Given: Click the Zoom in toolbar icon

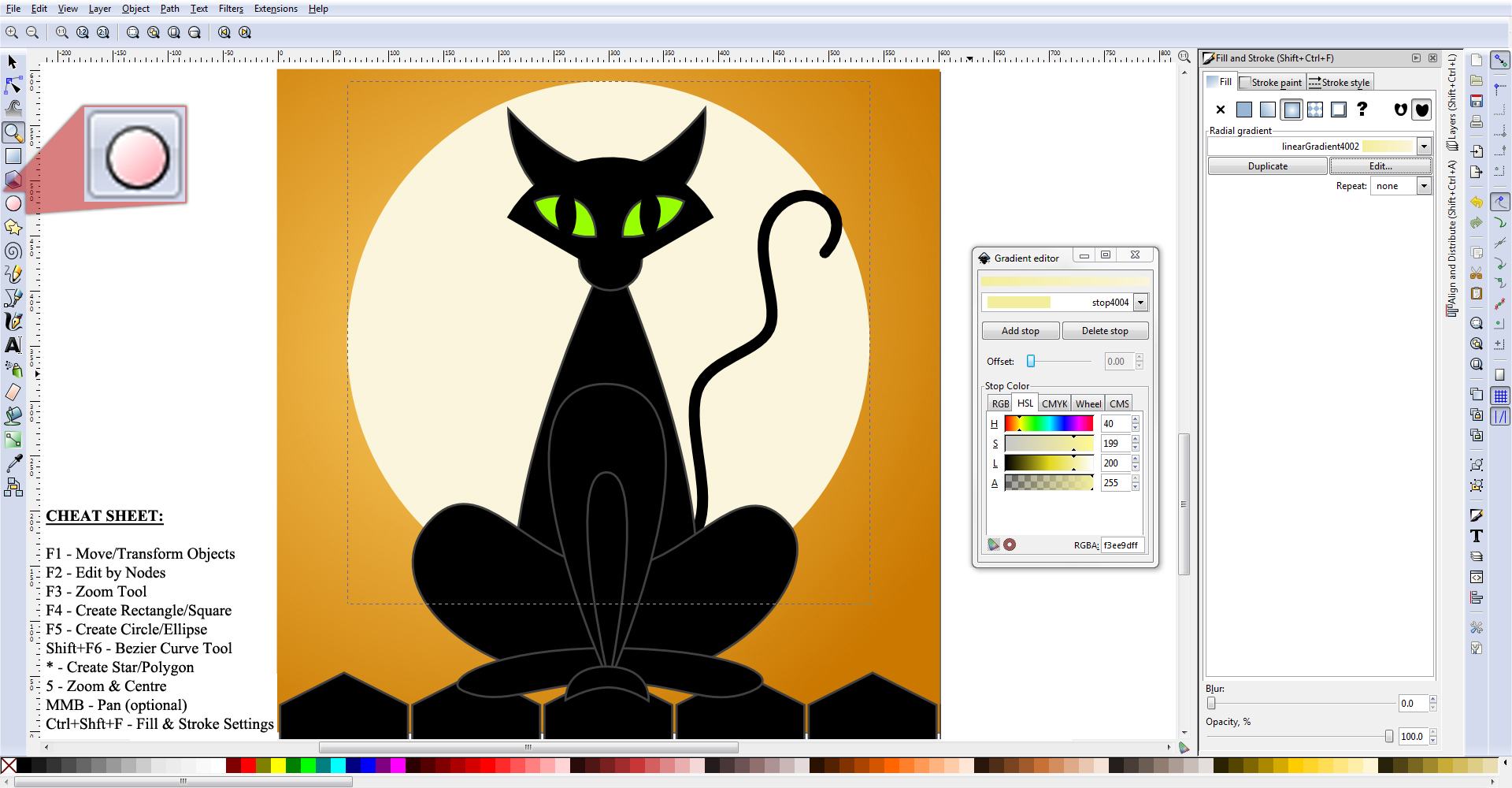Looking at the screenshot, I should (12, 32).
